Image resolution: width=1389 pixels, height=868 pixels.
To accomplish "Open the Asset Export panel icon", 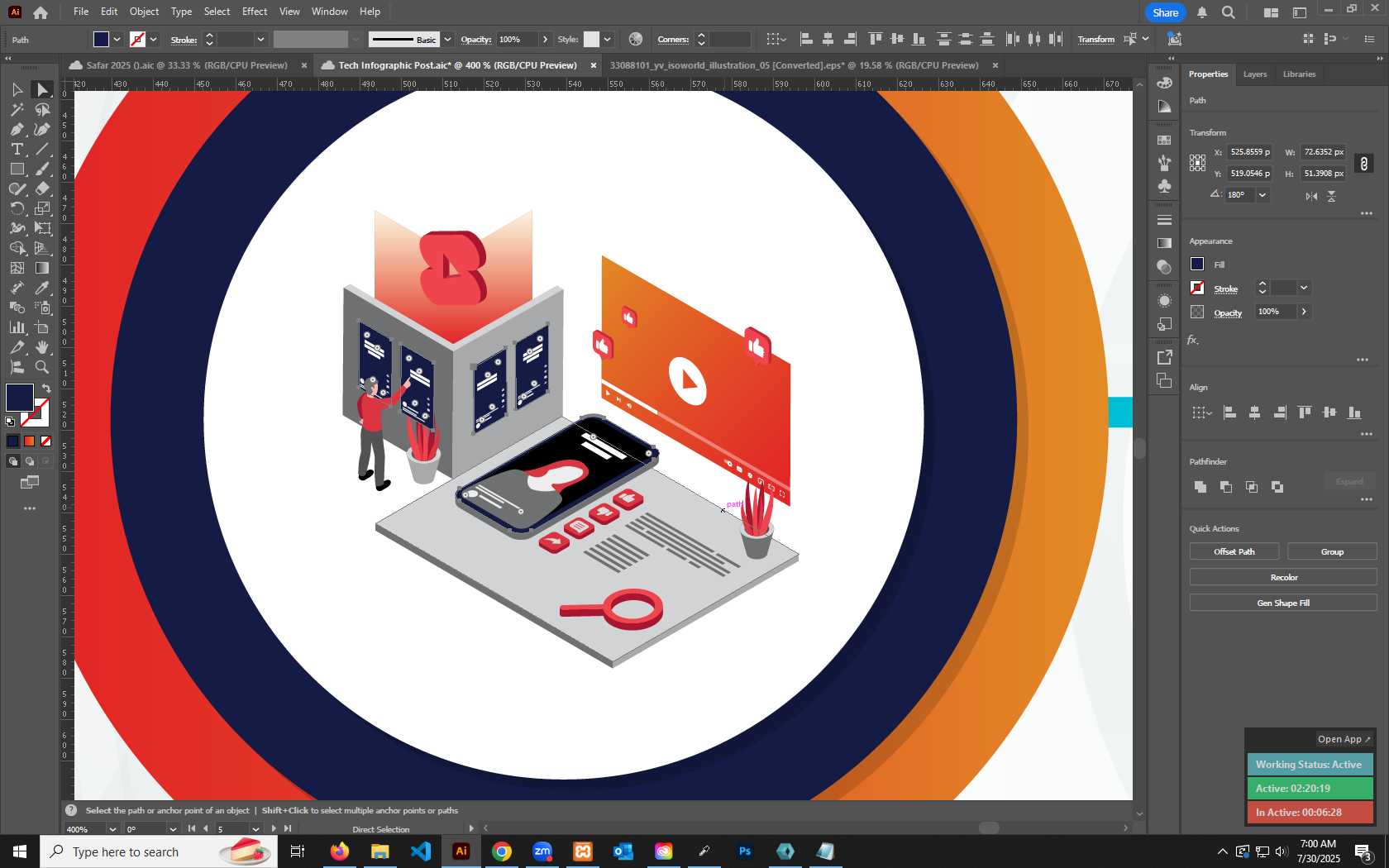I will point(1164,357).
